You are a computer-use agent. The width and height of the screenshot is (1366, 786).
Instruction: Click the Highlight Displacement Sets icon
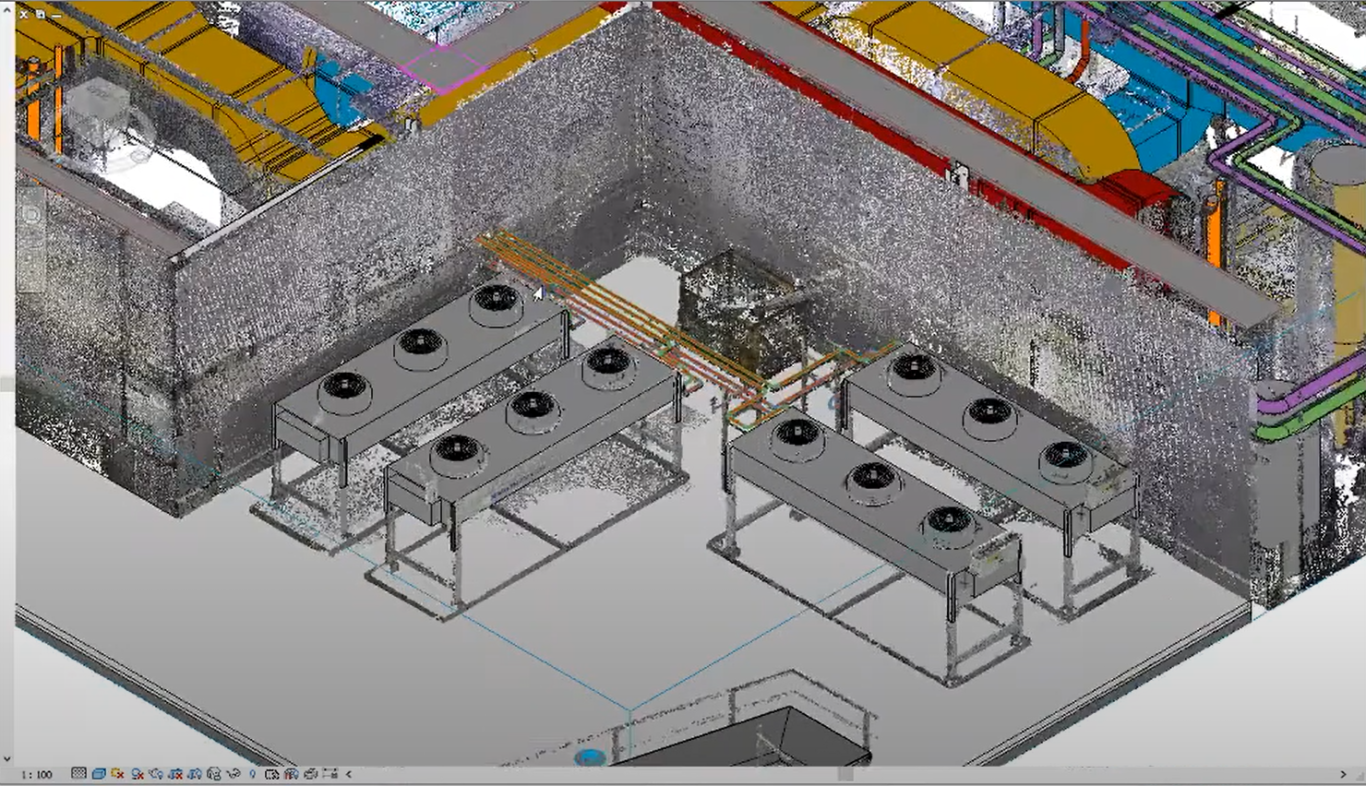[x=310, y=774]
